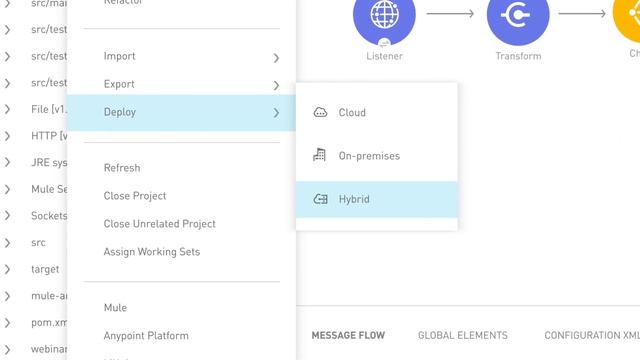
Task: Select Refresh in context menu
Action: (122, 168)
